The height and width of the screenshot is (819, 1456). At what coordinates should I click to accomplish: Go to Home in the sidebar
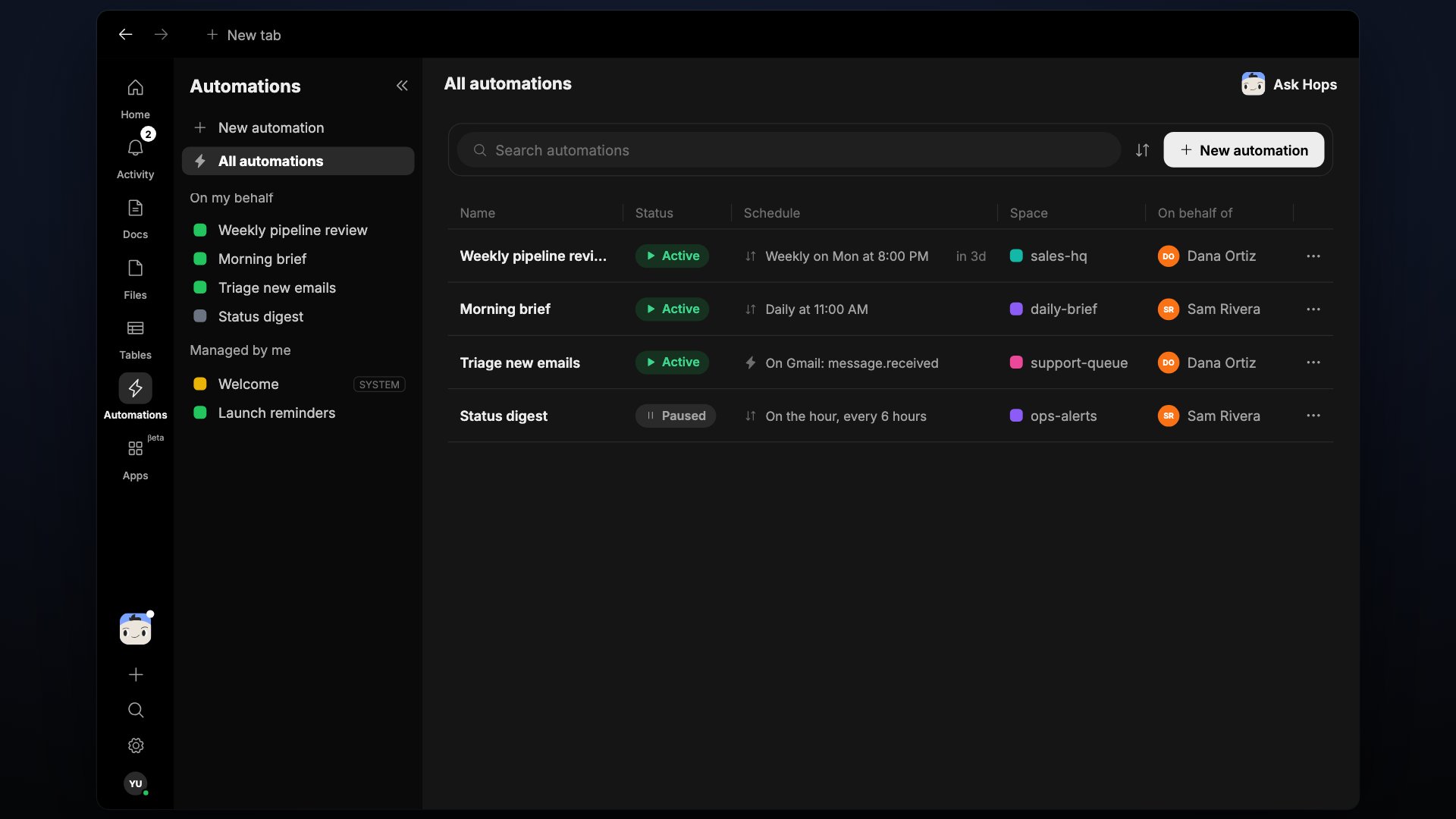(x=135, y=99)
